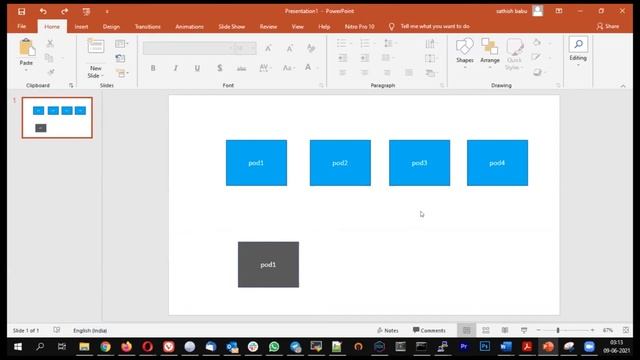Screen dimensions: 640x360
Task: Open the Change Case dropdown
Action: [289, 68]
